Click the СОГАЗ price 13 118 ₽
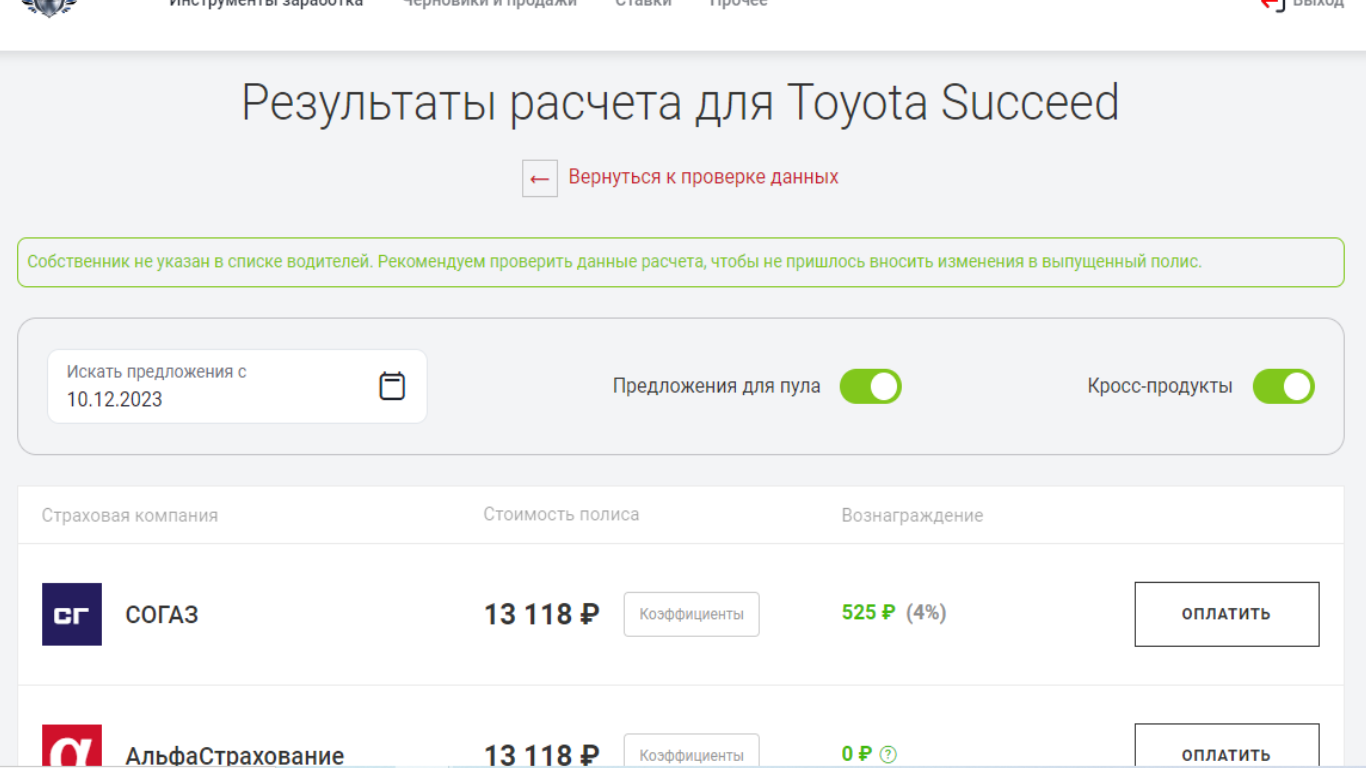1366x768 pixels. (x=542, y=614)
